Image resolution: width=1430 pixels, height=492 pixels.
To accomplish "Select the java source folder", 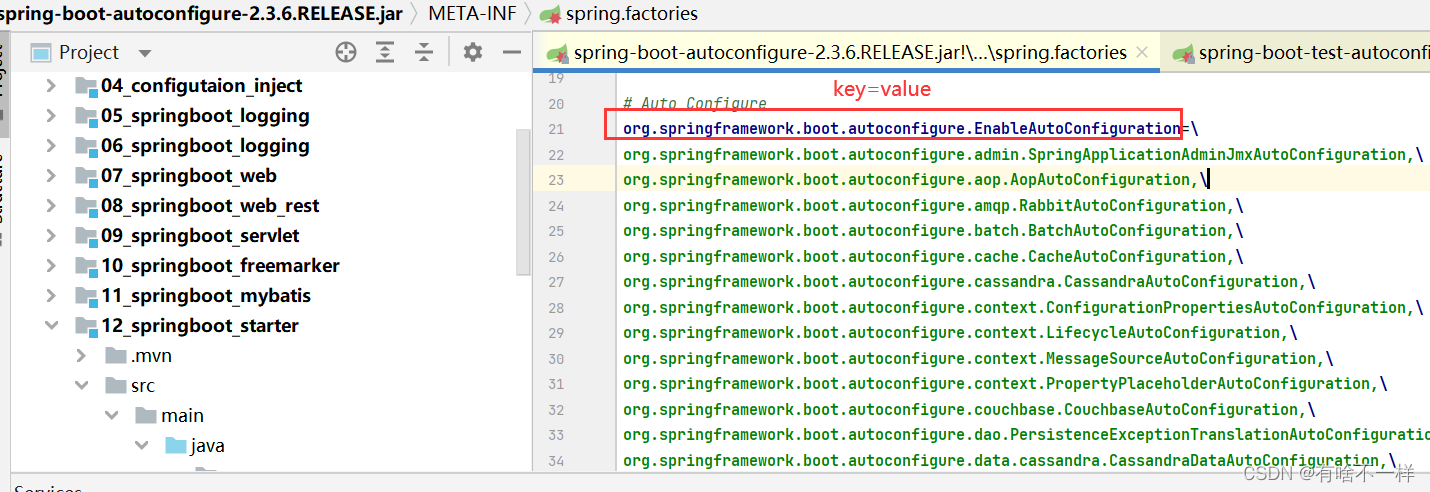I will point(207,446).
